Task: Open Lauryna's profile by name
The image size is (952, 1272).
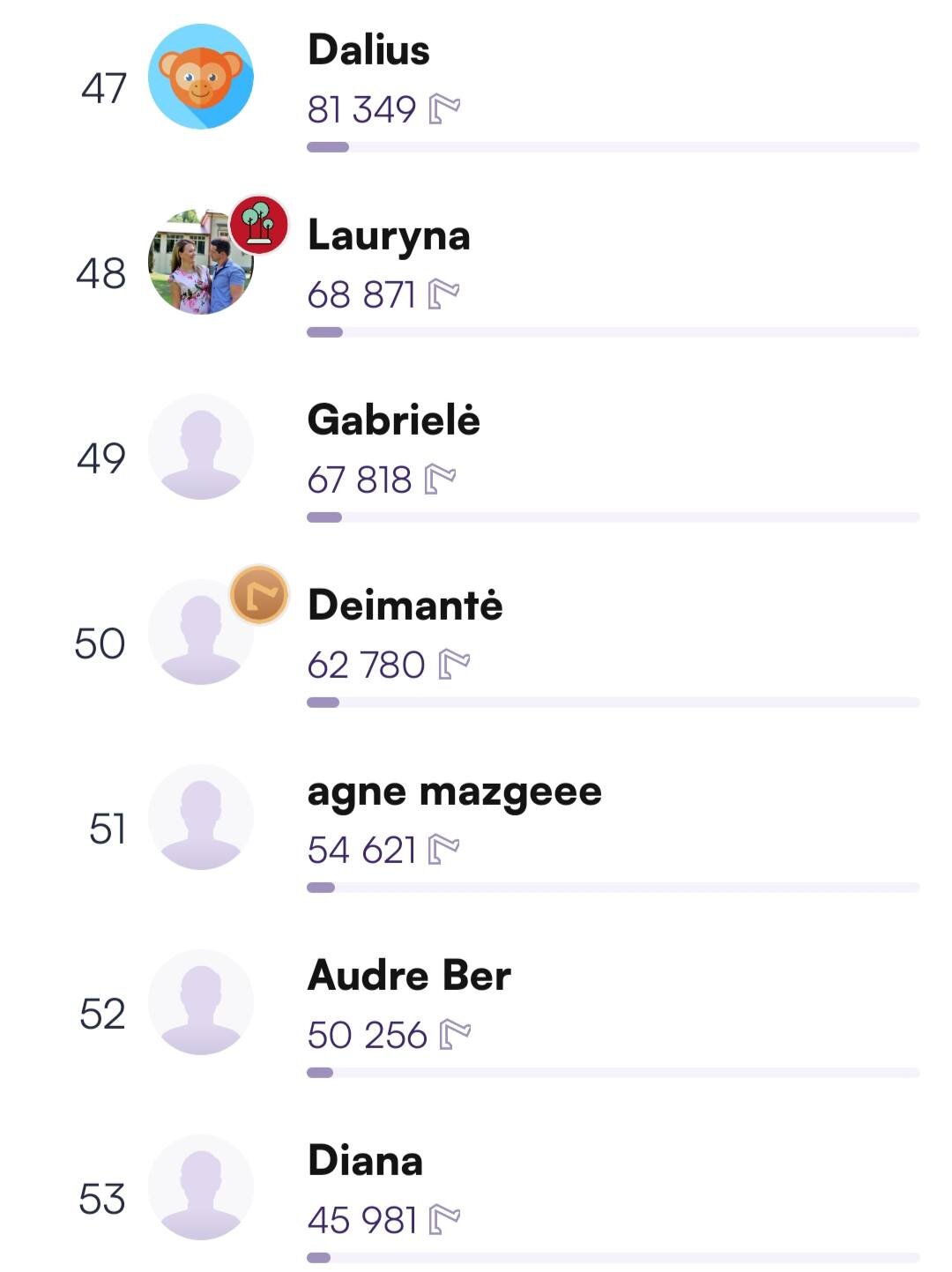Action: click(389, 235)
